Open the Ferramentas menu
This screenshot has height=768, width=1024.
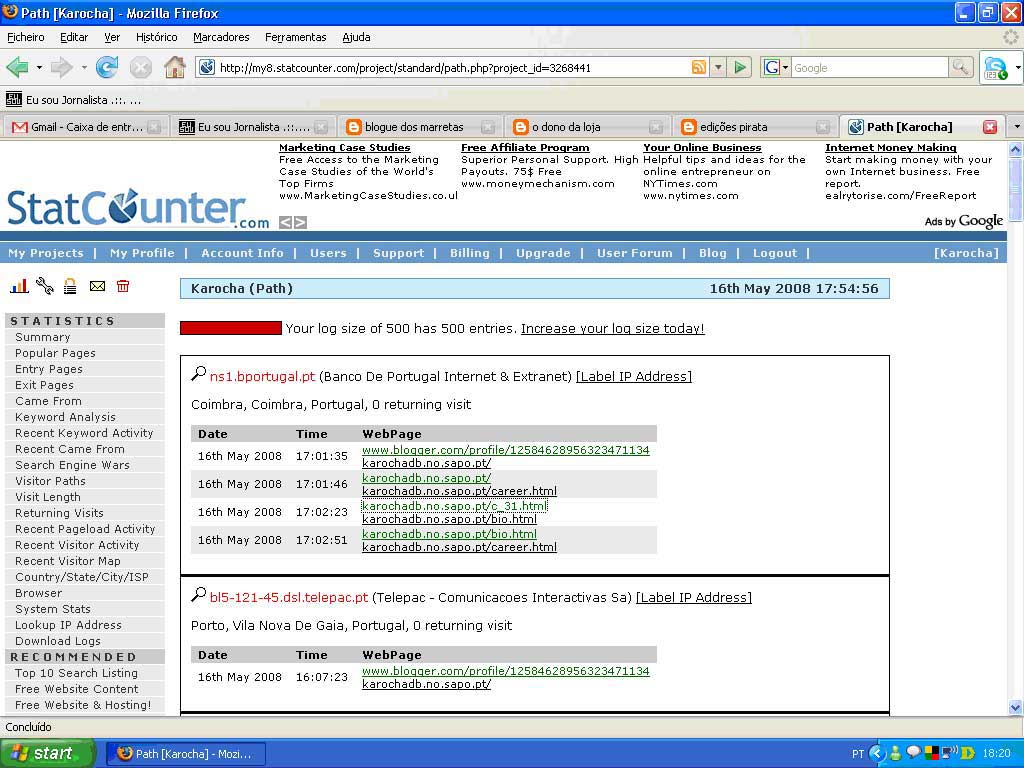(295, 37)
